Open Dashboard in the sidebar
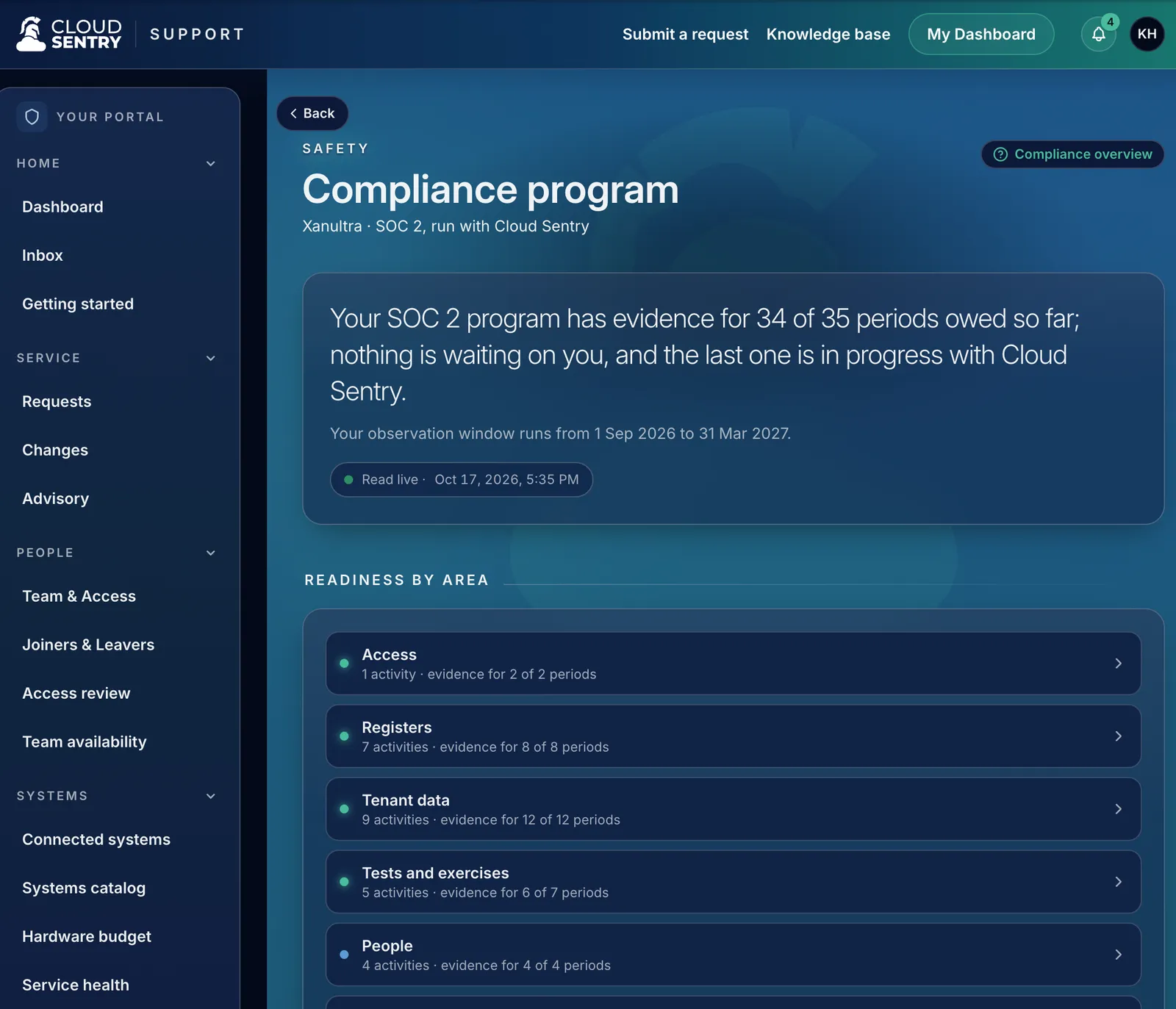The image size is (1176, 1009). coord(62,207)
